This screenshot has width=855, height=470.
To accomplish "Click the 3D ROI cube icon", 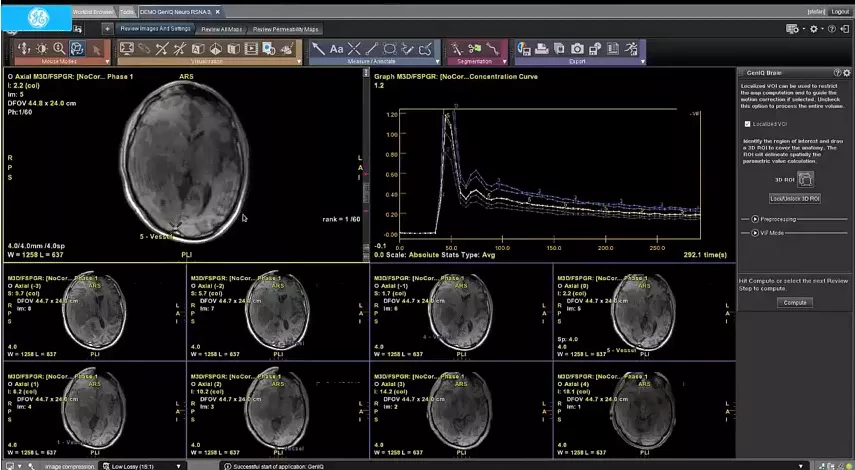I will [805, 179].
